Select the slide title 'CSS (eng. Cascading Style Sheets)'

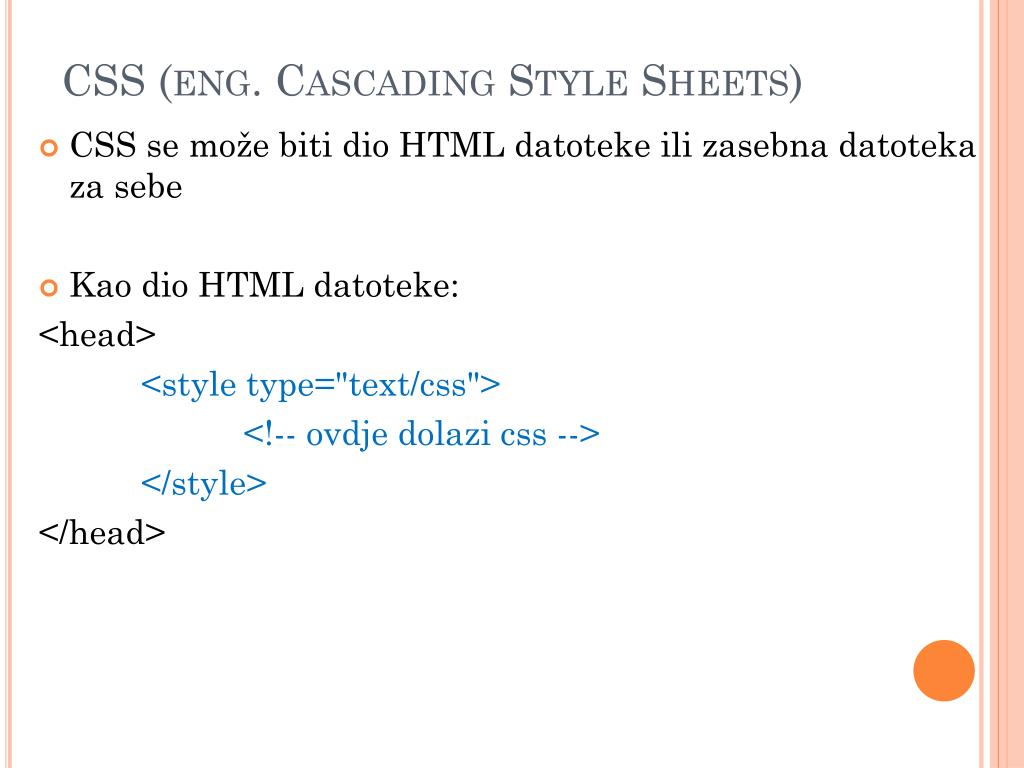432,82
